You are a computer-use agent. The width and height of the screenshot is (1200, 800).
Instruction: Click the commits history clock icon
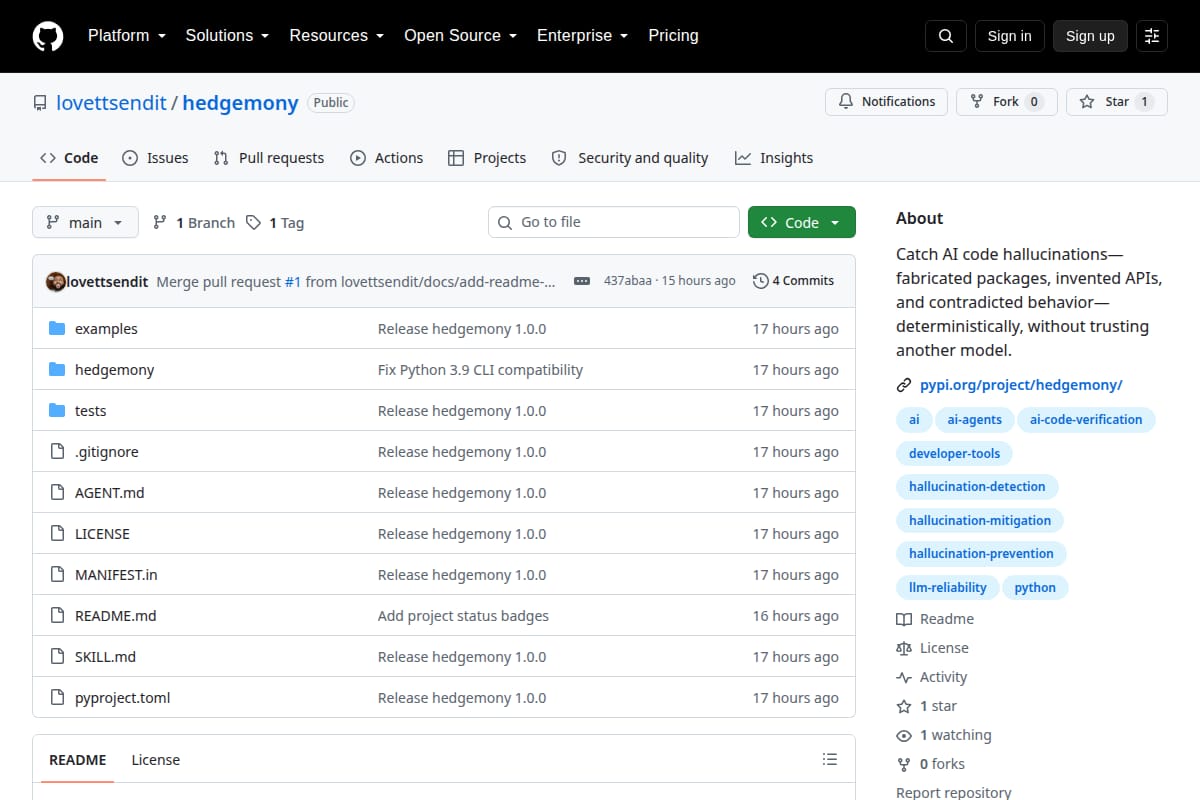point(761,281)
